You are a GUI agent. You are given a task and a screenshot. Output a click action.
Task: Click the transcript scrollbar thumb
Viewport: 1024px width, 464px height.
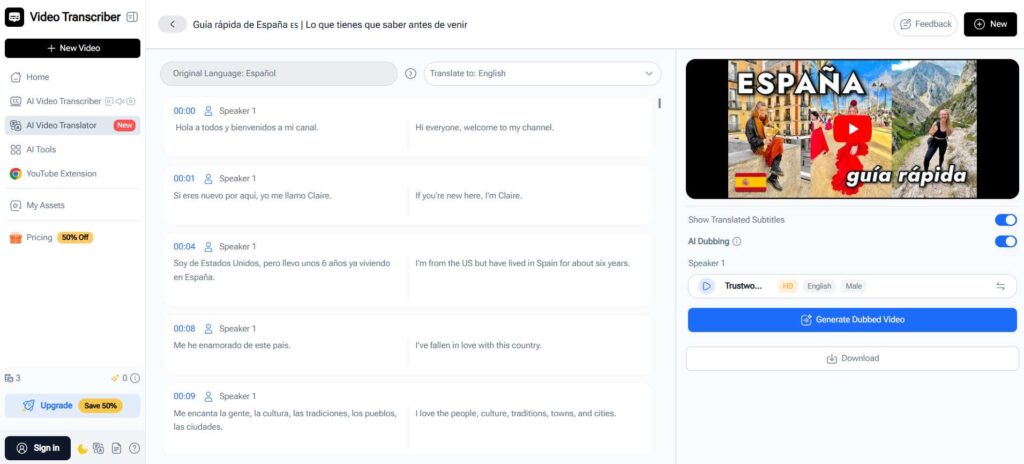point(660,103)
